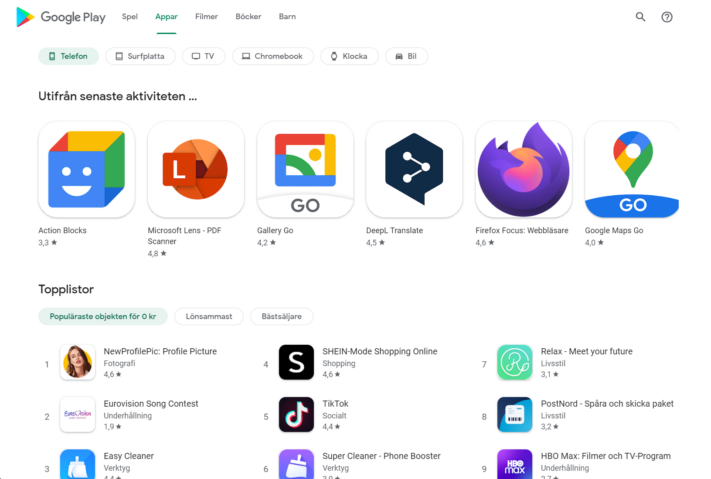Select the Surfplatta device filter
711x479 pixels.
(141, 56)
